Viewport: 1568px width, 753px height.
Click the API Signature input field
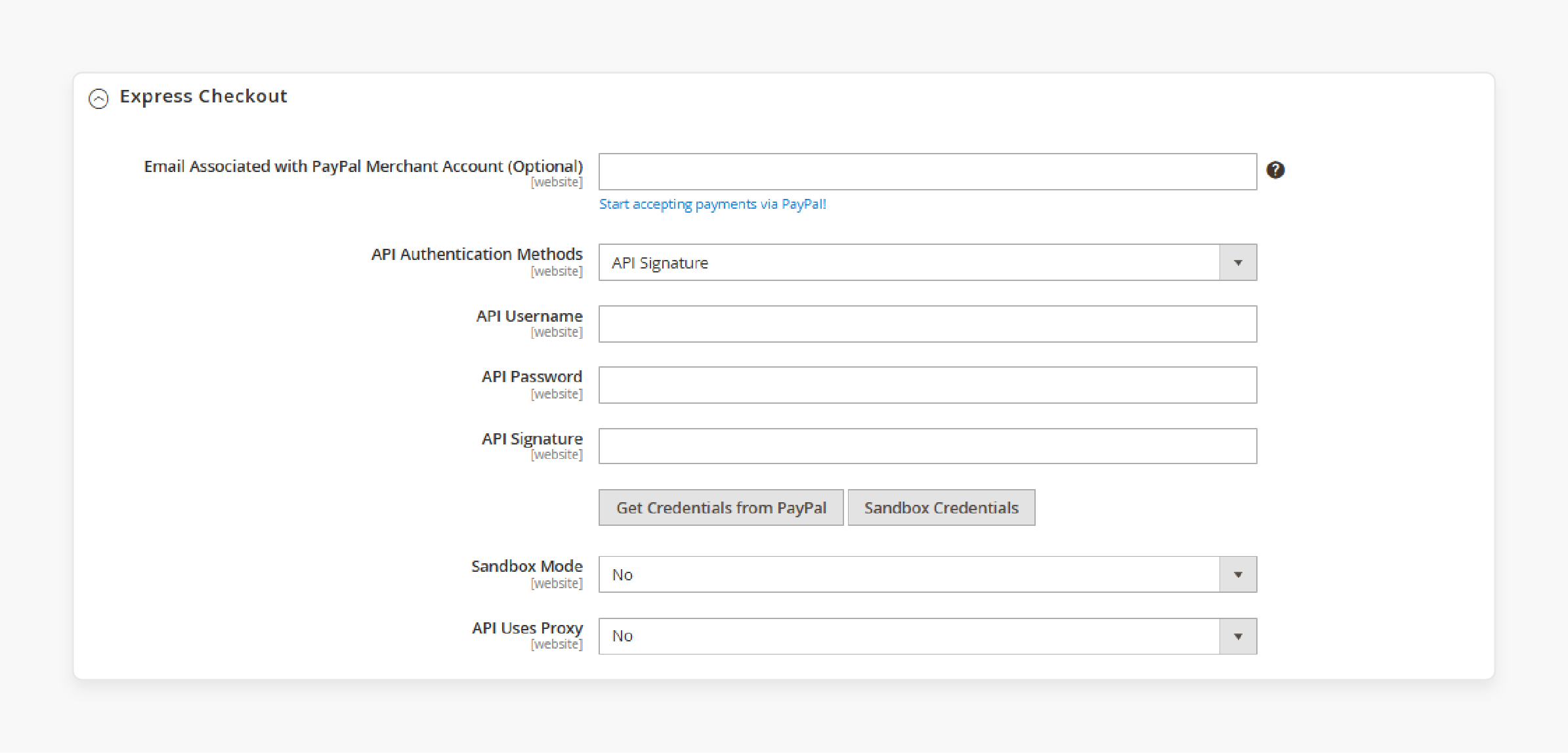927,446
